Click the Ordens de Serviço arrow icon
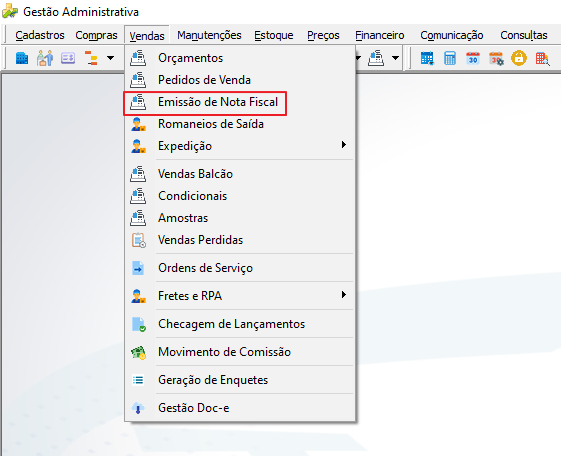The width and height of the screenshot is (561, 456). [138, 268]
